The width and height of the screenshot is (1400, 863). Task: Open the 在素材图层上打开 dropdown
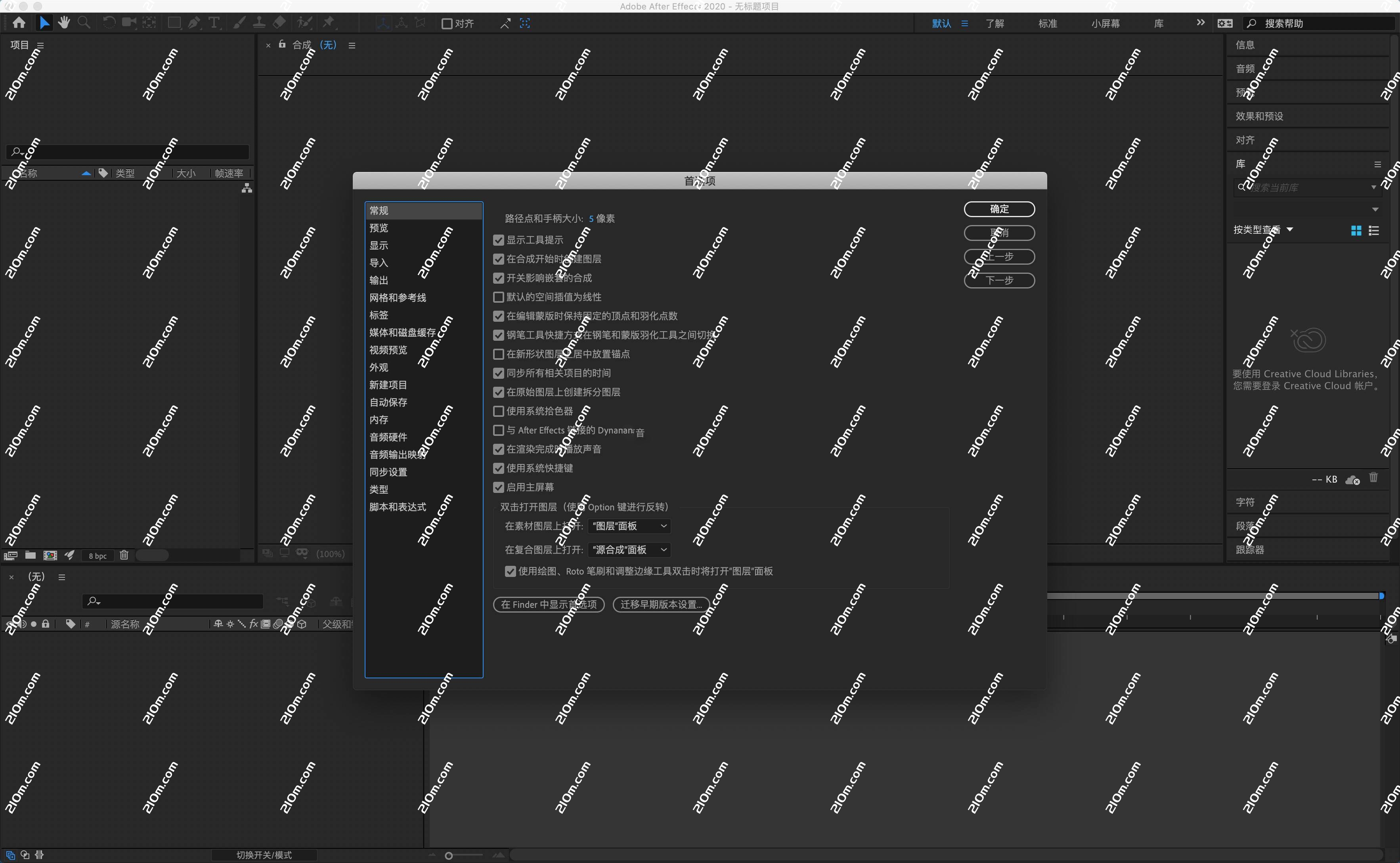coord(629,526)
